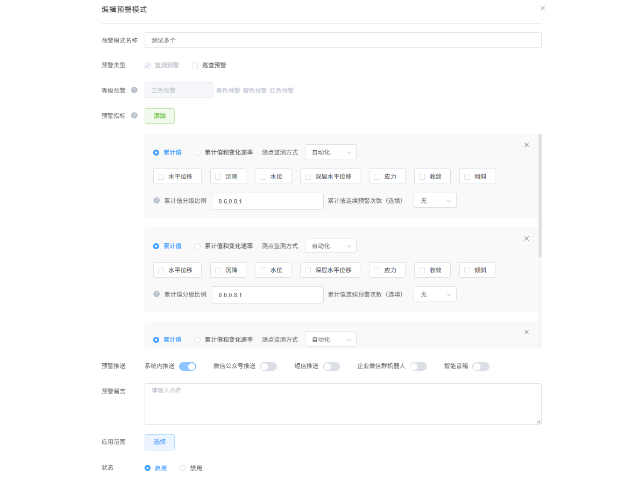Select 累计值和变化速率 radio in first block
The image size is (640, 480).
click(x=198, y=152)
